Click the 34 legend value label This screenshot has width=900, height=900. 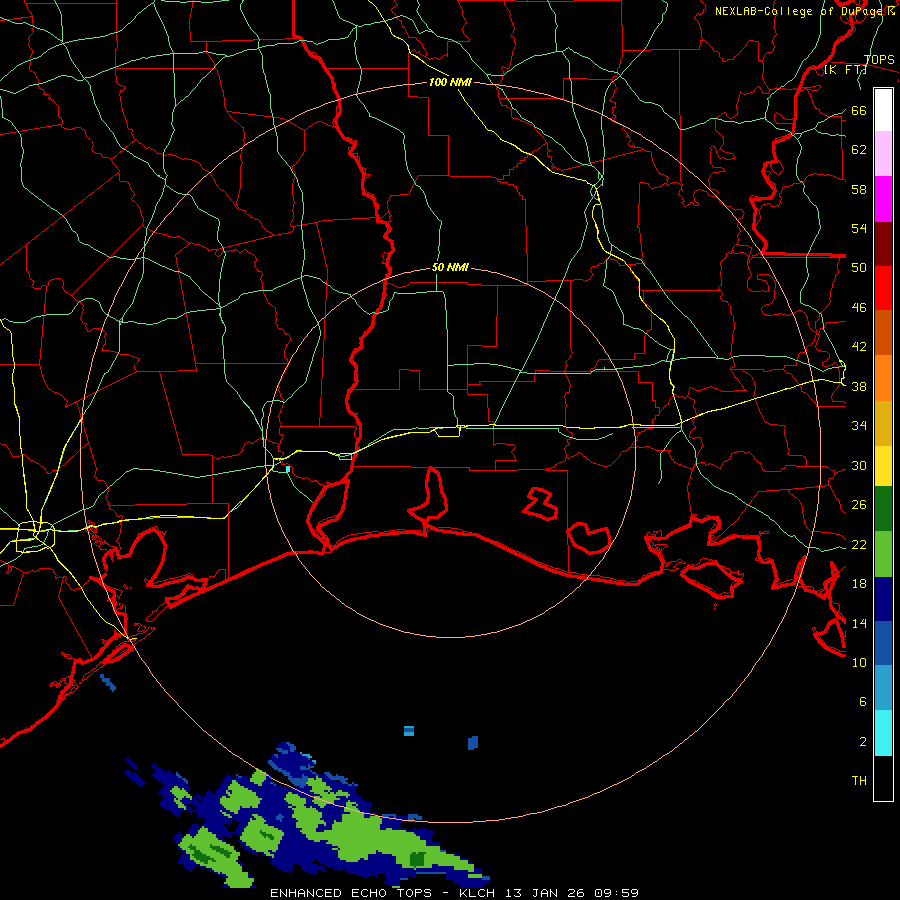coord(859,426)
